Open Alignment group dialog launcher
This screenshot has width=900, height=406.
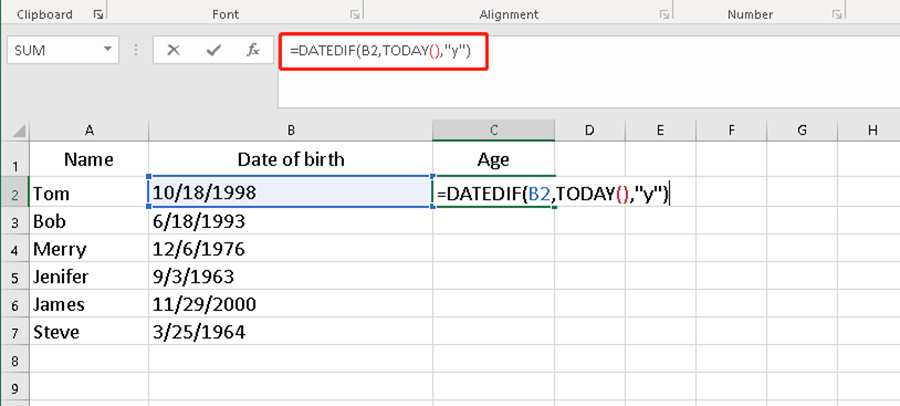[x=664, y=14]
